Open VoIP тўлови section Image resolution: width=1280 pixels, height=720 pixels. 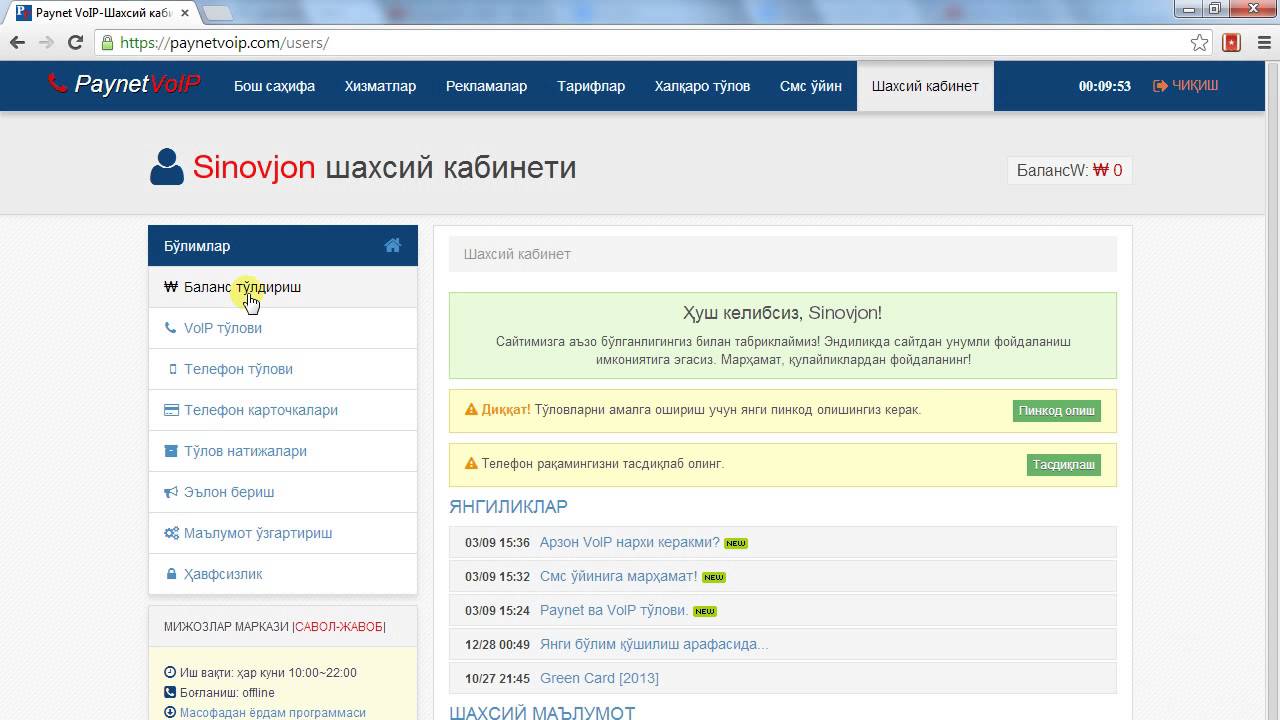point(283,328)
